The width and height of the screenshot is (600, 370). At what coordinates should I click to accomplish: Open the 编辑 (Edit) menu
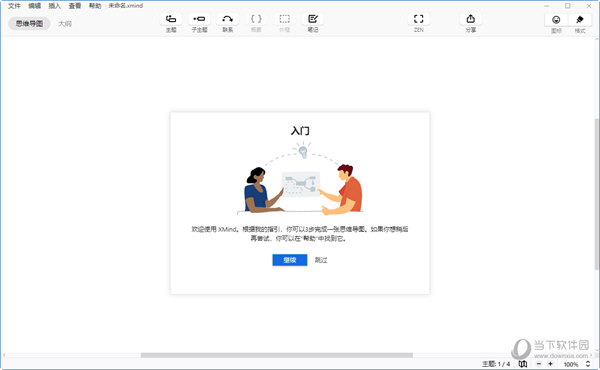pos(34,6)
